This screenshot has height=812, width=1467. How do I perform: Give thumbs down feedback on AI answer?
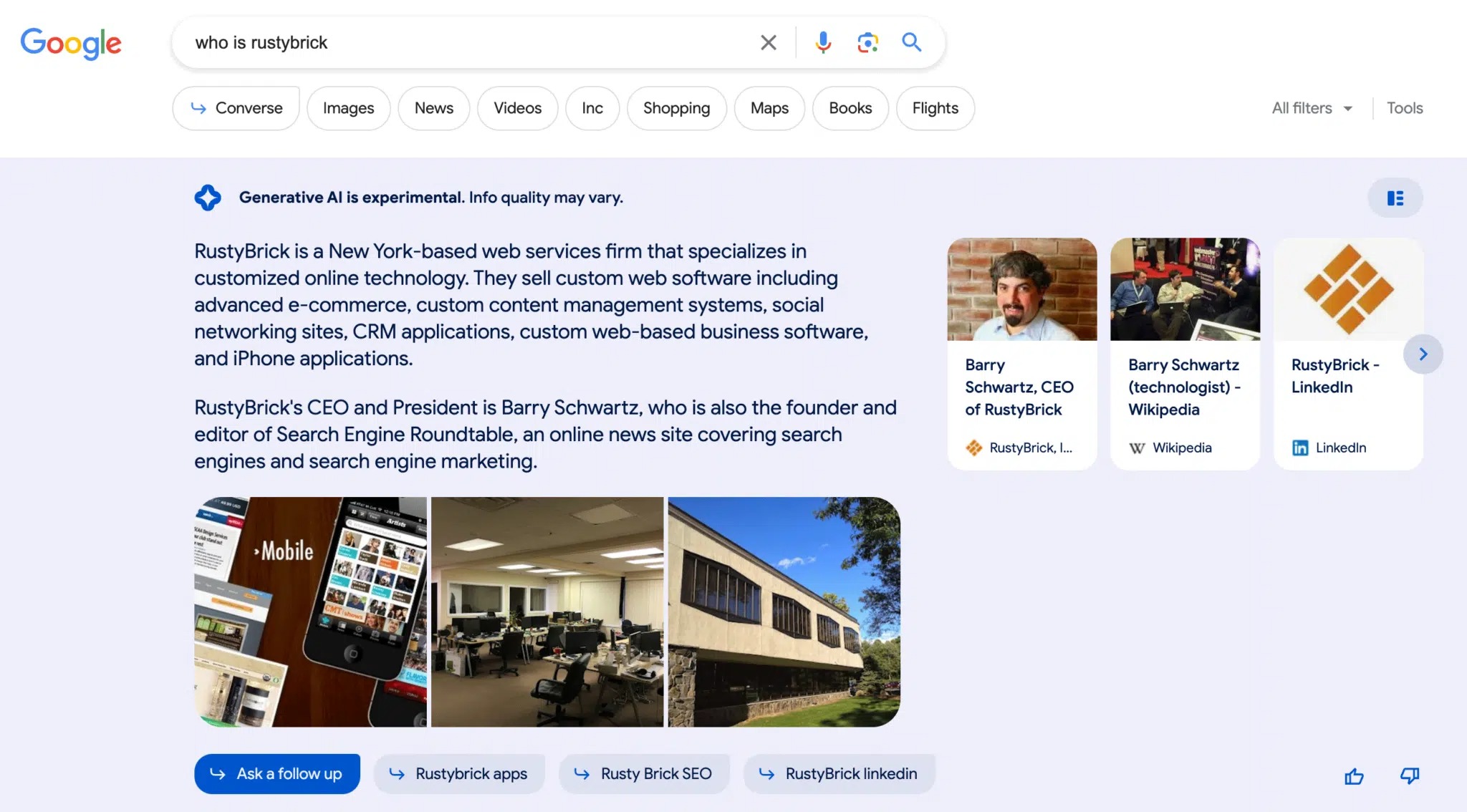click(x=1410, y=776)
